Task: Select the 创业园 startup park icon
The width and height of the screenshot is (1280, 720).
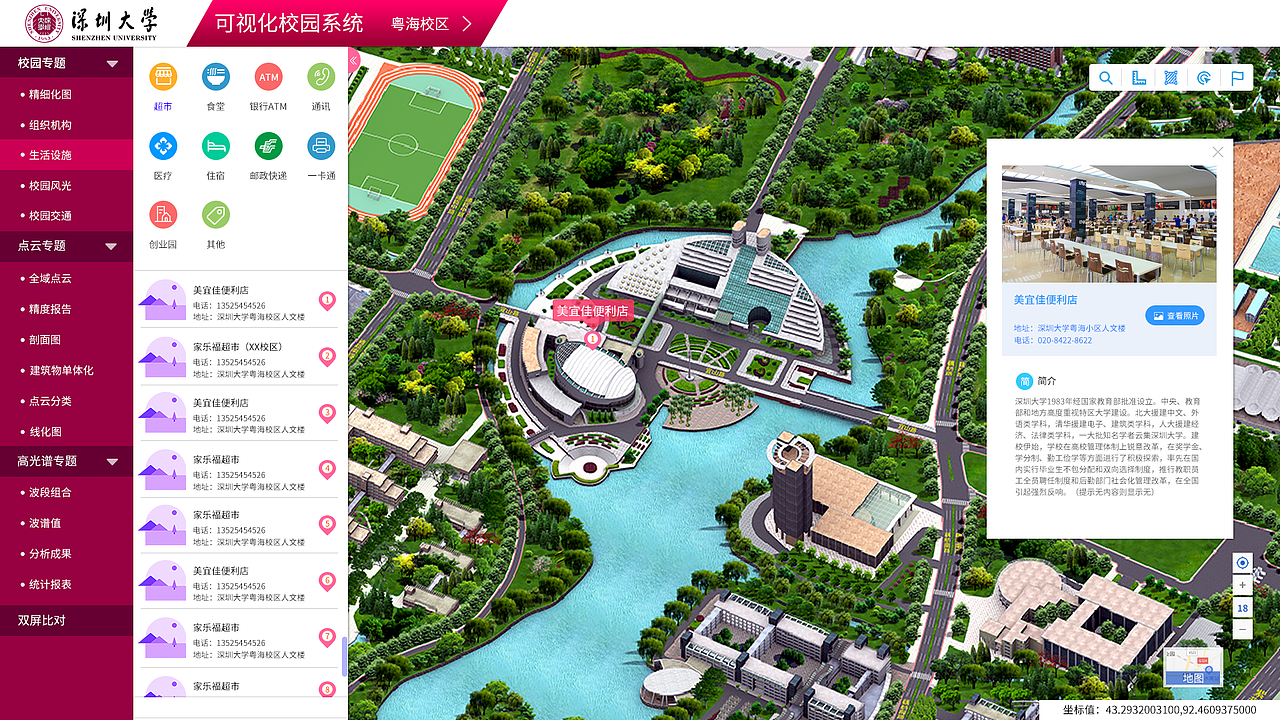Action: 163,214
